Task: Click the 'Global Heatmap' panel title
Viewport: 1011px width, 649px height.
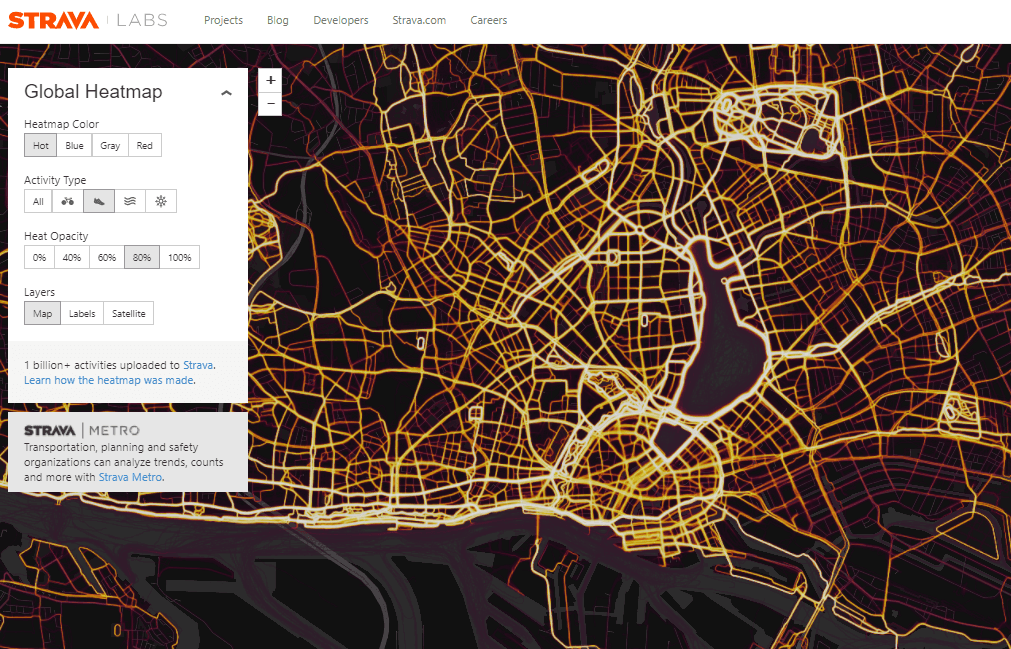Action: (x=93, y=92)
